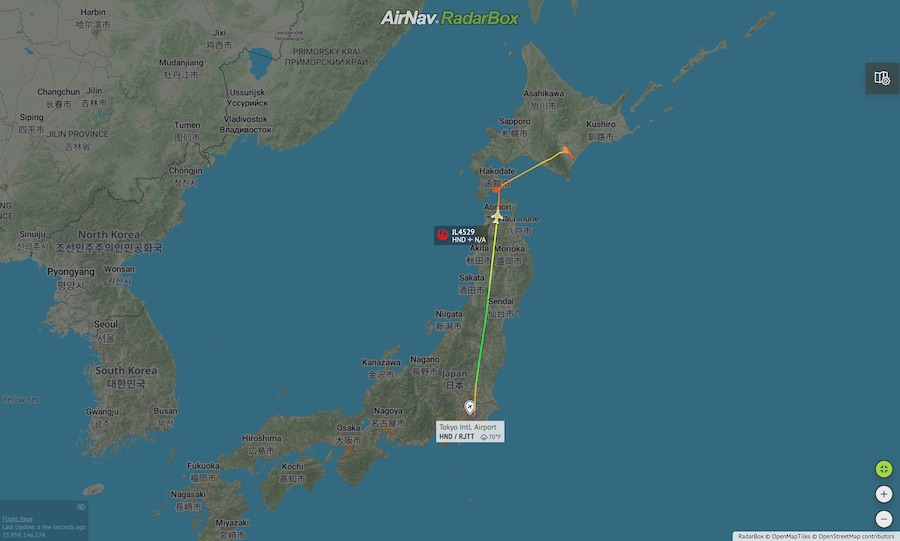Image resolution: width=900 pixels, height=541 pixels.
Task: Hide the flight info panel with eye icon
Action: (x=82, y=507)
